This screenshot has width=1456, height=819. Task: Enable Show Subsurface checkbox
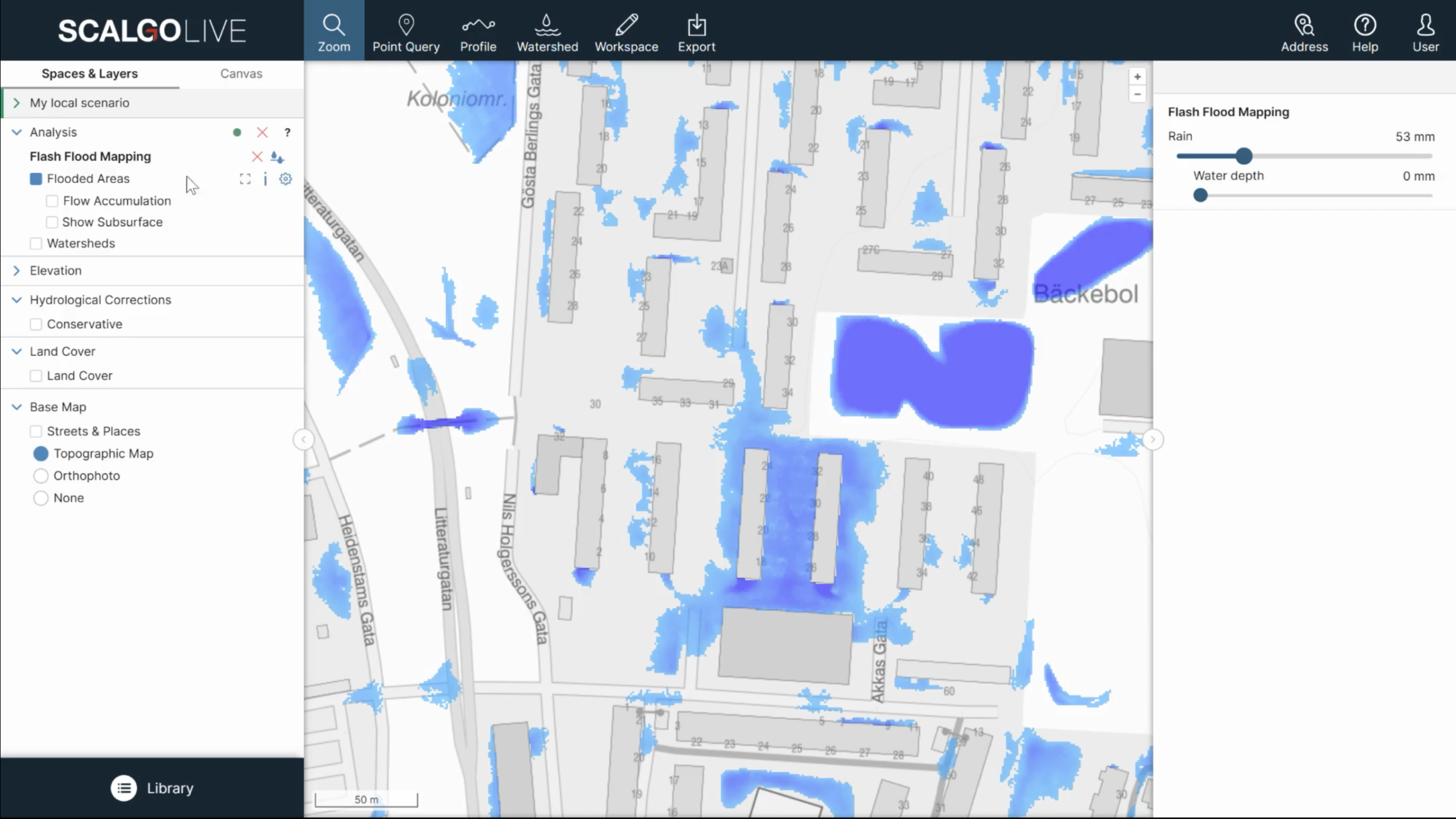coord(52,222)
